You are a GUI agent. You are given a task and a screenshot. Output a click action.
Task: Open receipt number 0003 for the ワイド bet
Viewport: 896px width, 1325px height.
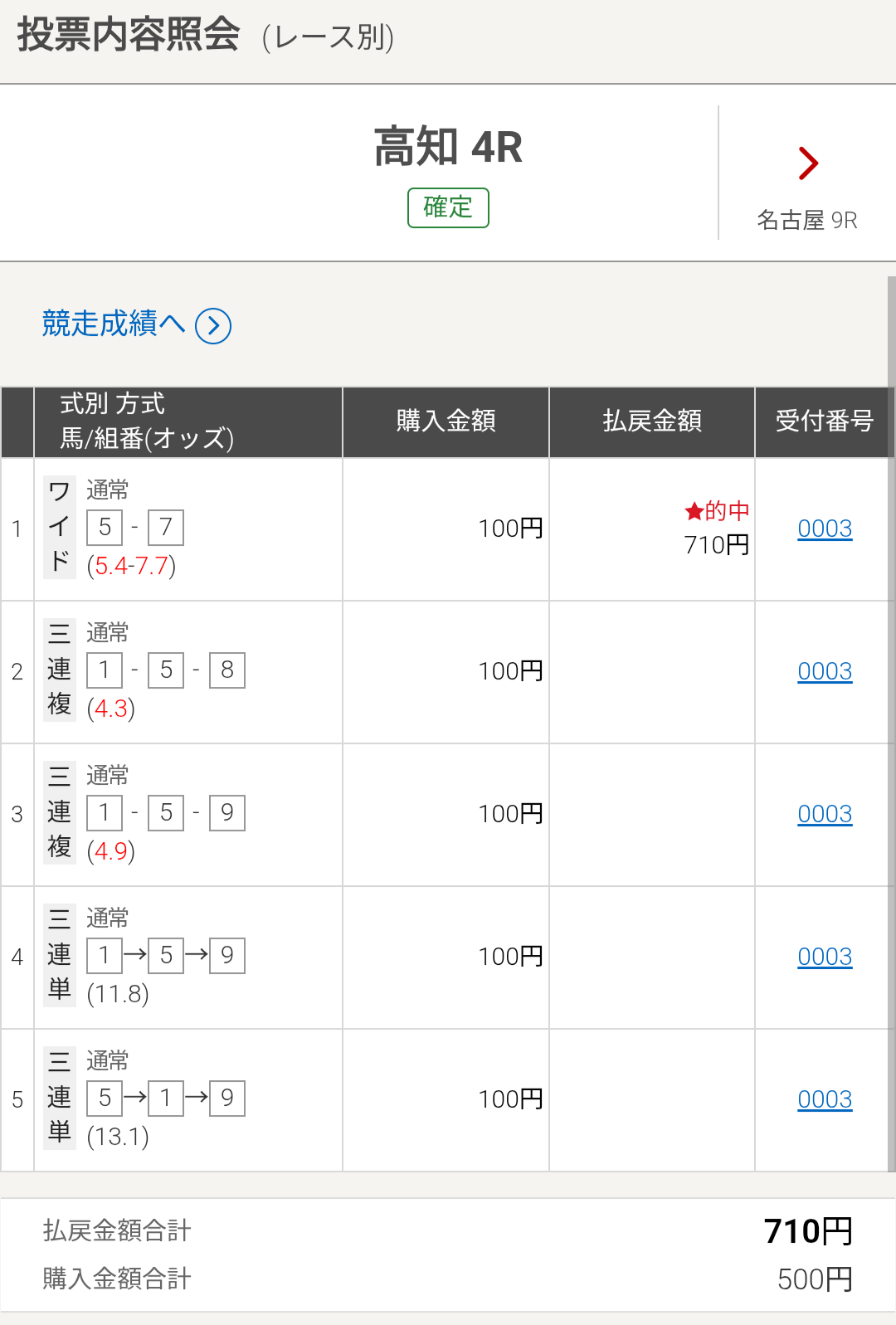[x=825, y=529]
